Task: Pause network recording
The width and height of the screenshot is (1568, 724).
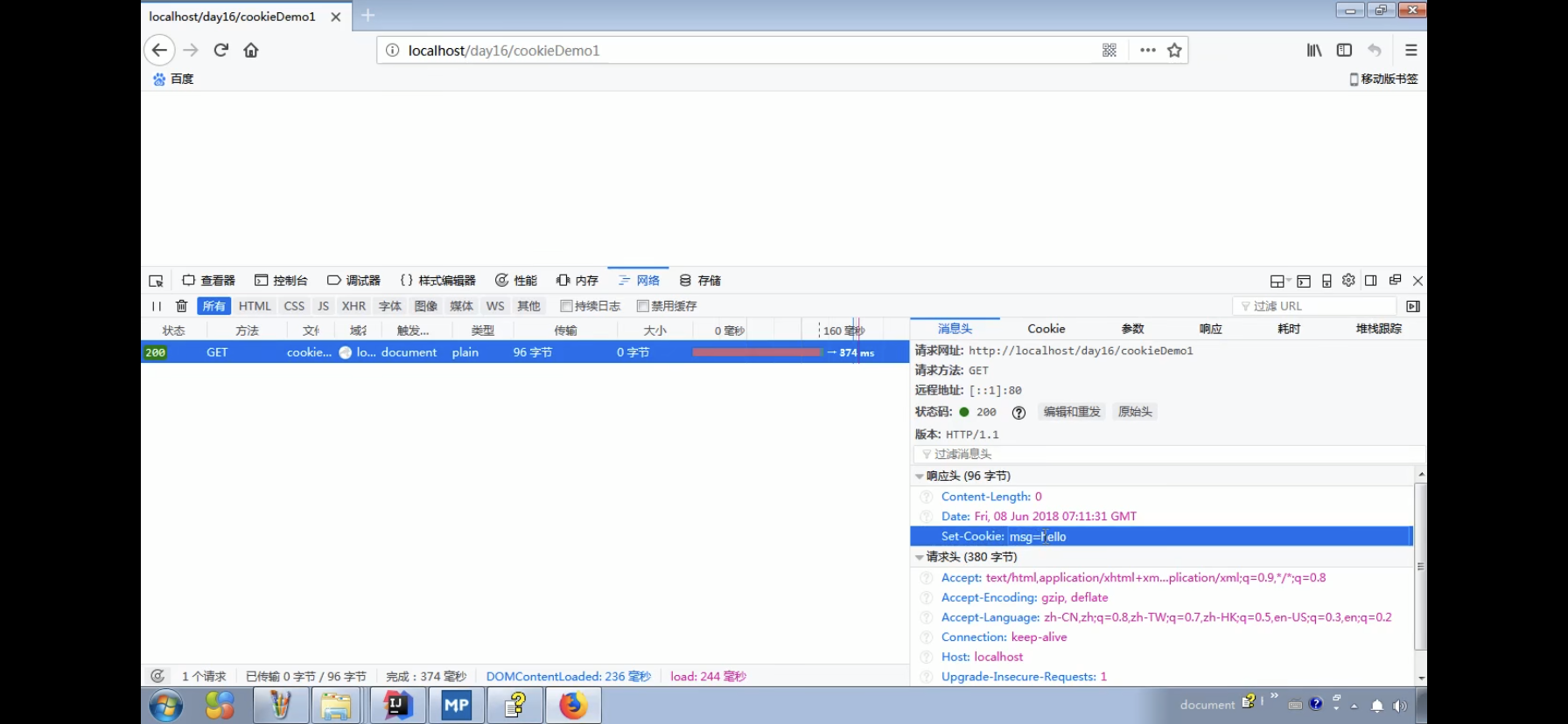Action: coord(157,306)
